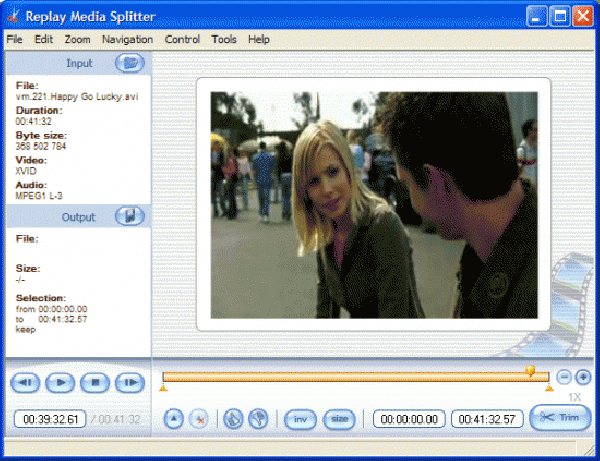Image resolution: width=600 pixels, height=461 pixels.
Task: Click the orange timeline seek bar
Action: pyautogui.click(x=350, y=377)
